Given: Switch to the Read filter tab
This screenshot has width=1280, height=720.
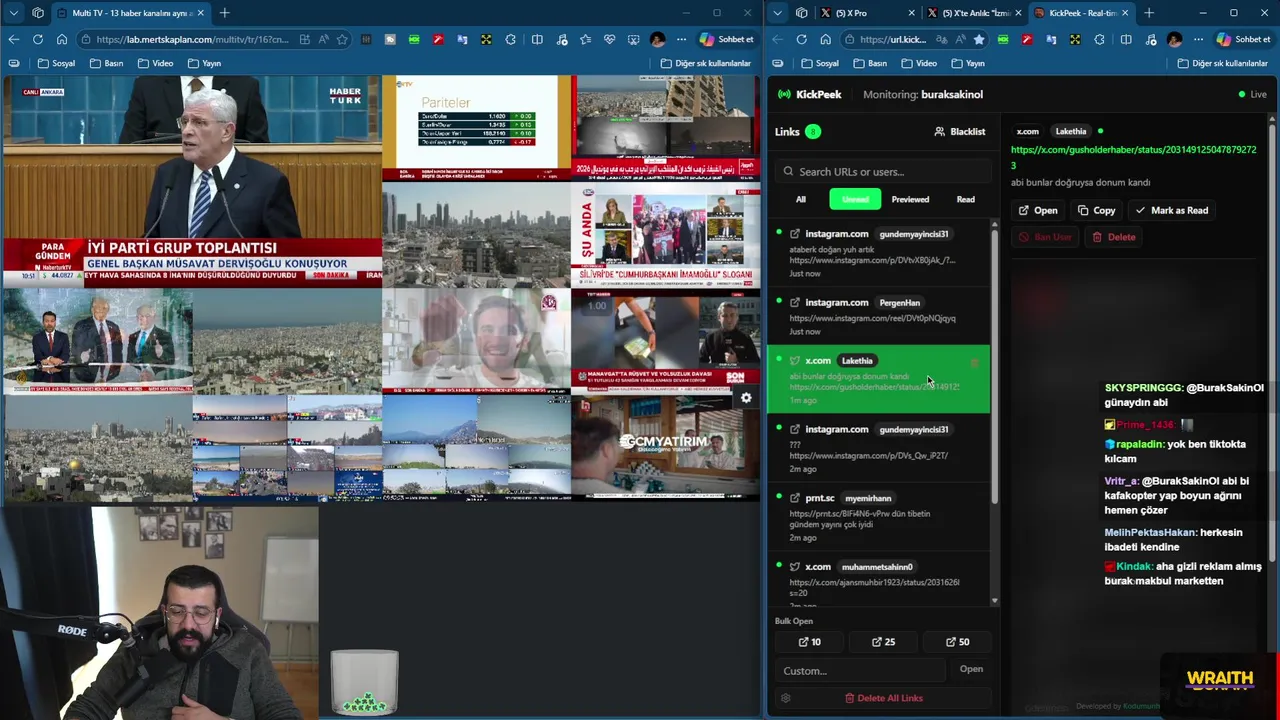Looking at the screenshot, I should [965, 199].
